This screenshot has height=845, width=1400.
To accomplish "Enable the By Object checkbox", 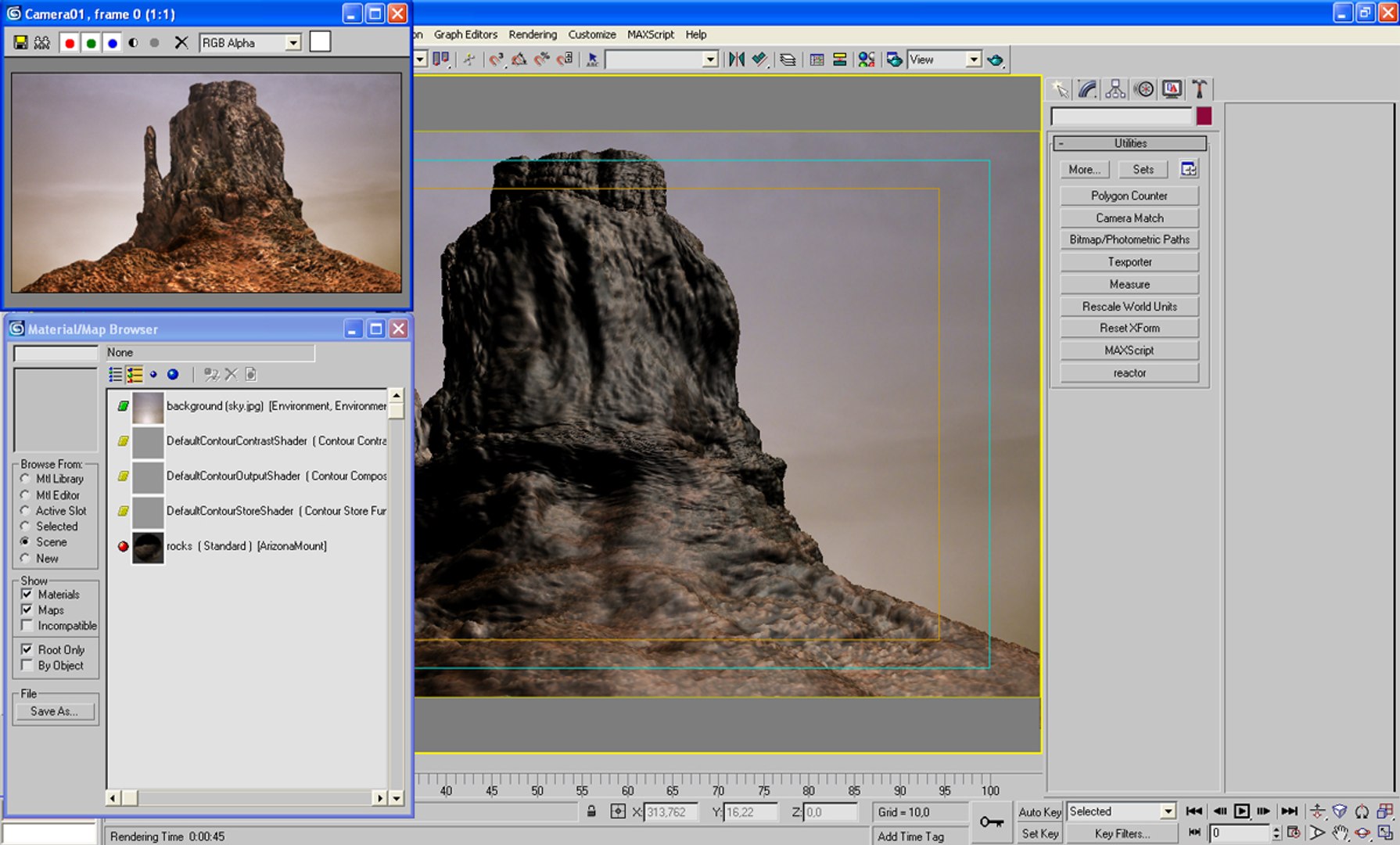I will (27, 666).
